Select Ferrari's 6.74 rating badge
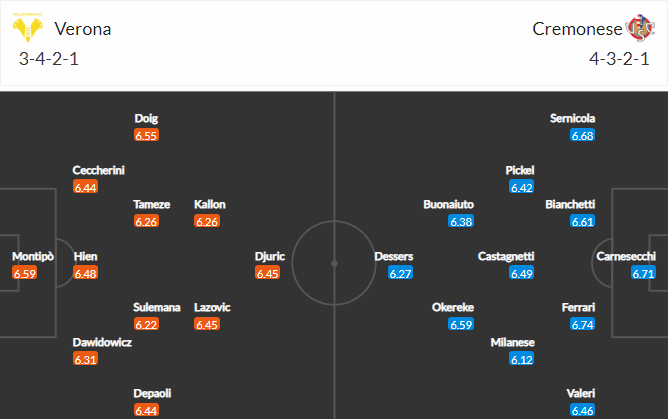Image resolution: width=668 pixels, height=419 pixels. (x=582, y=324)
